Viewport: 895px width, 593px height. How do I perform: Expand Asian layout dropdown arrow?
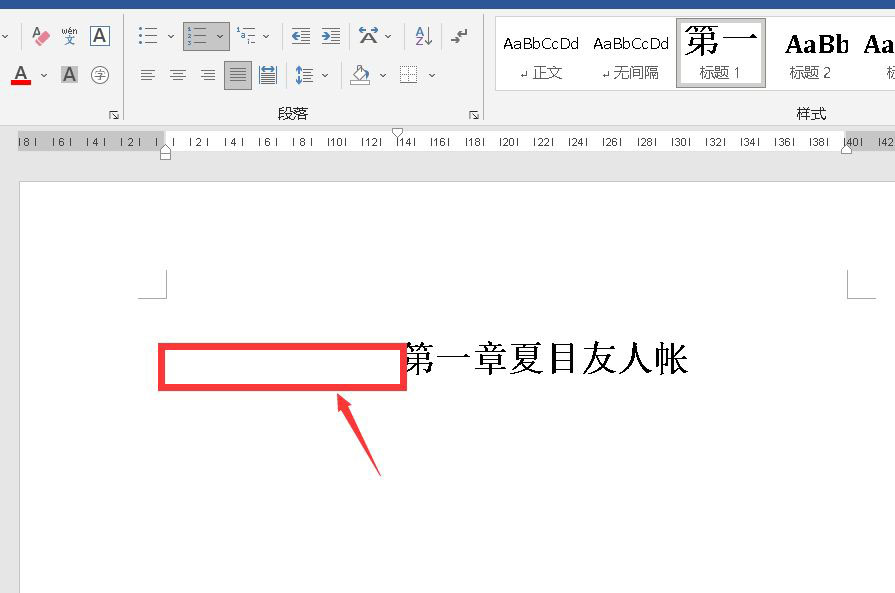pyautogui.click(x=388, y=37)
